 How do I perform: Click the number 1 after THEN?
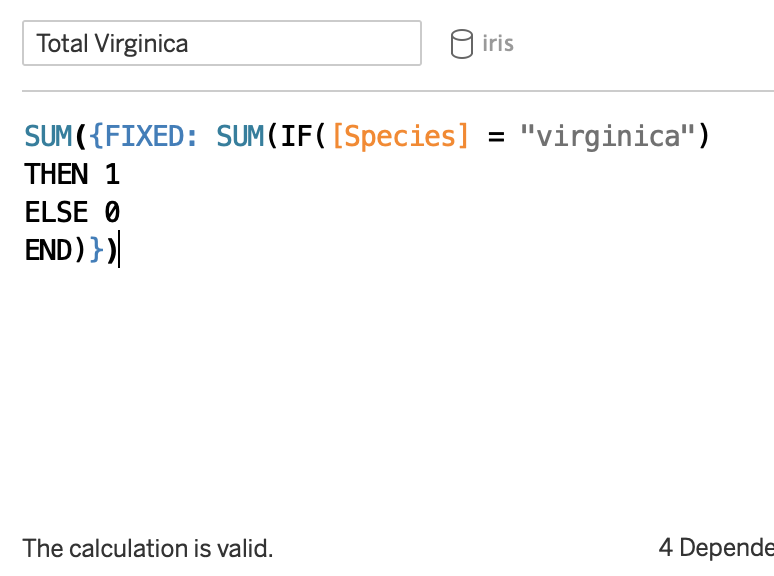pyautogui.click(x=112, y=175)
